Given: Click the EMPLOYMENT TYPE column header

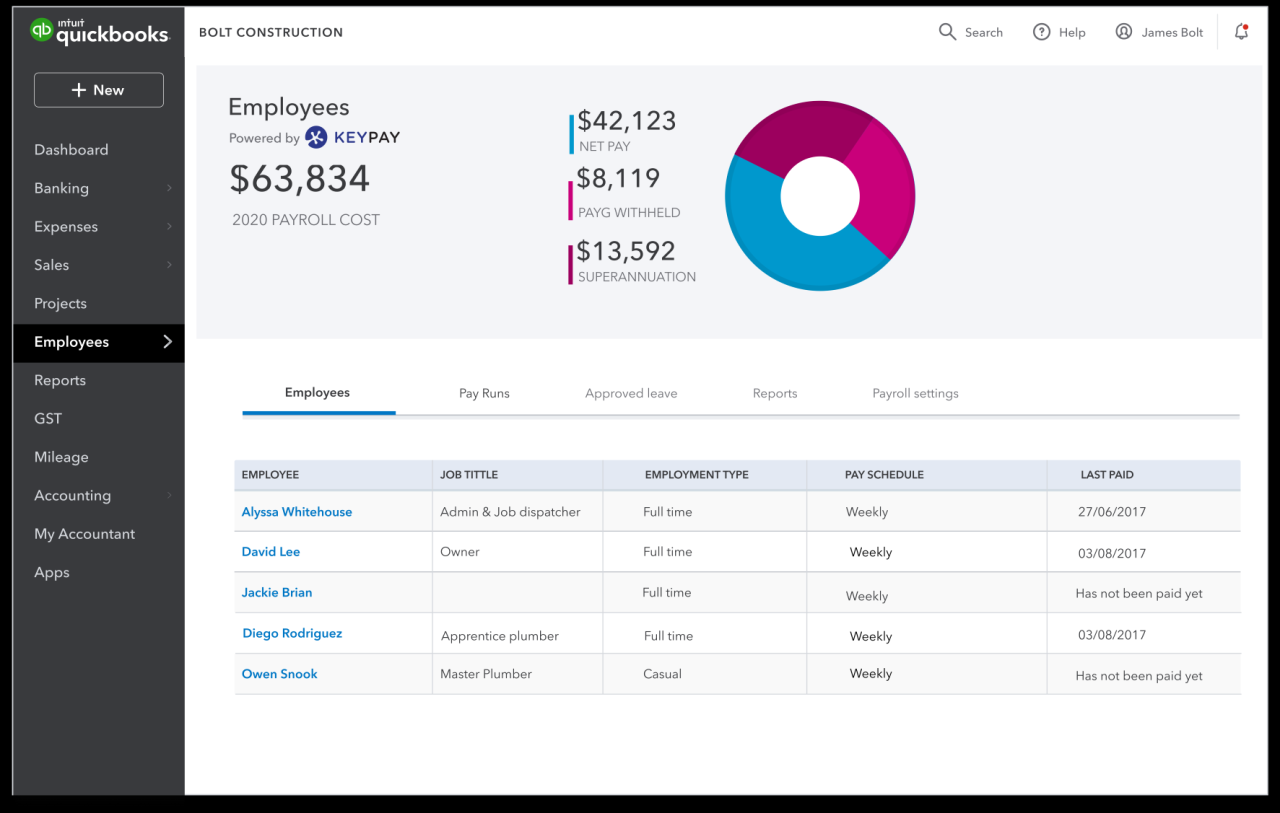Looking at the screenshot, I should click(x=697, y=475).
